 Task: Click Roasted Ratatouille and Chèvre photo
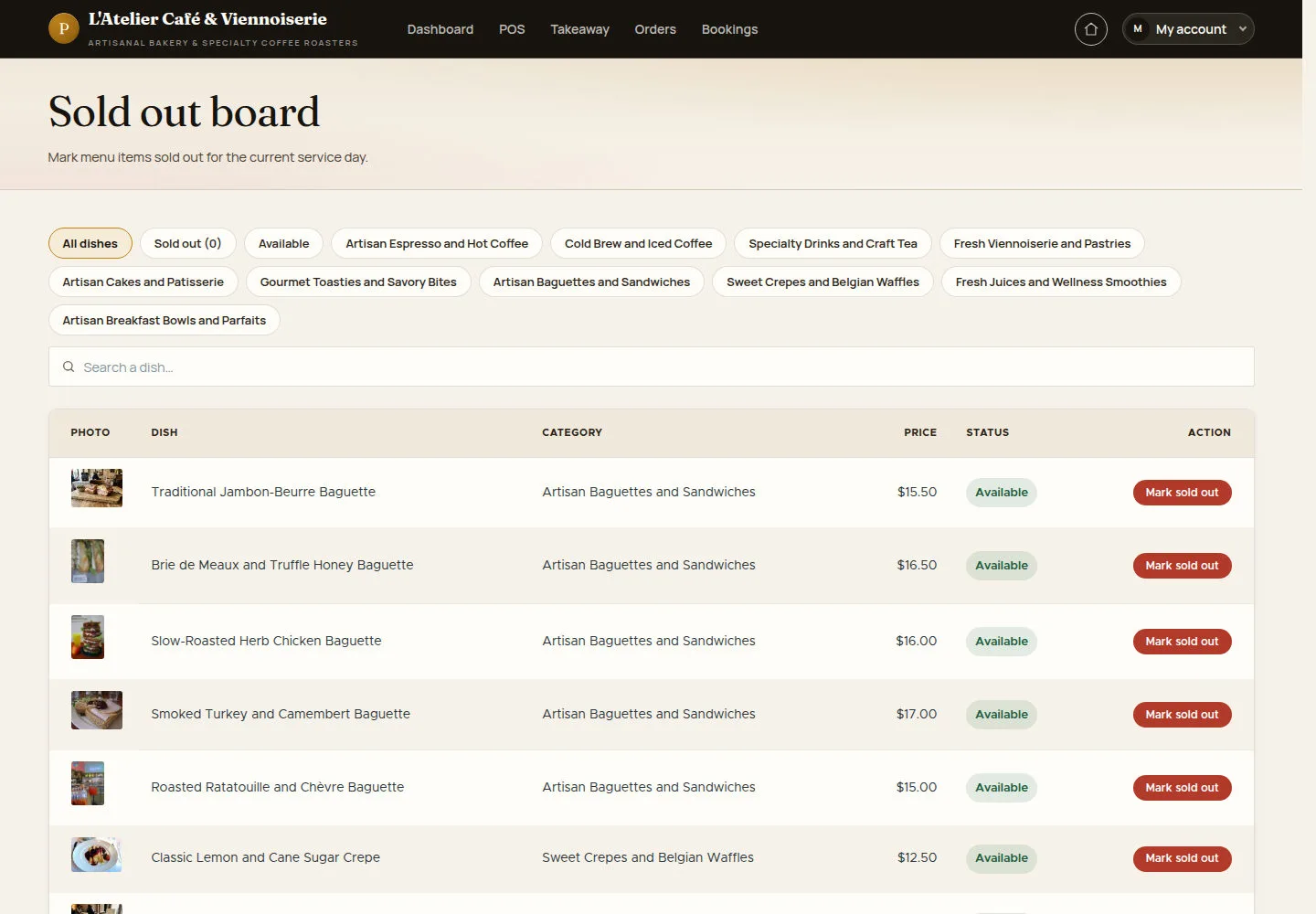pyautogui.click(x=88, y=783)
